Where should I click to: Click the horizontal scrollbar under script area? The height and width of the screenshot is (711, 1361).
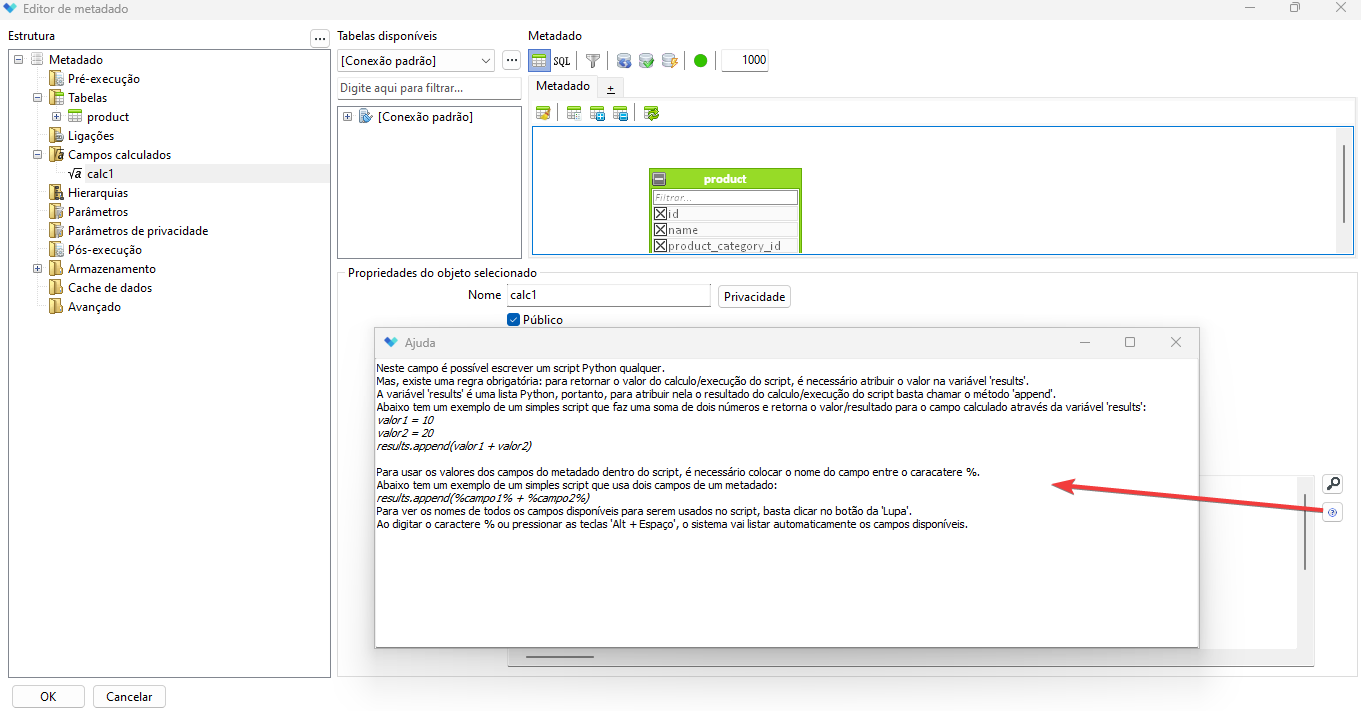tap(560, 657)
